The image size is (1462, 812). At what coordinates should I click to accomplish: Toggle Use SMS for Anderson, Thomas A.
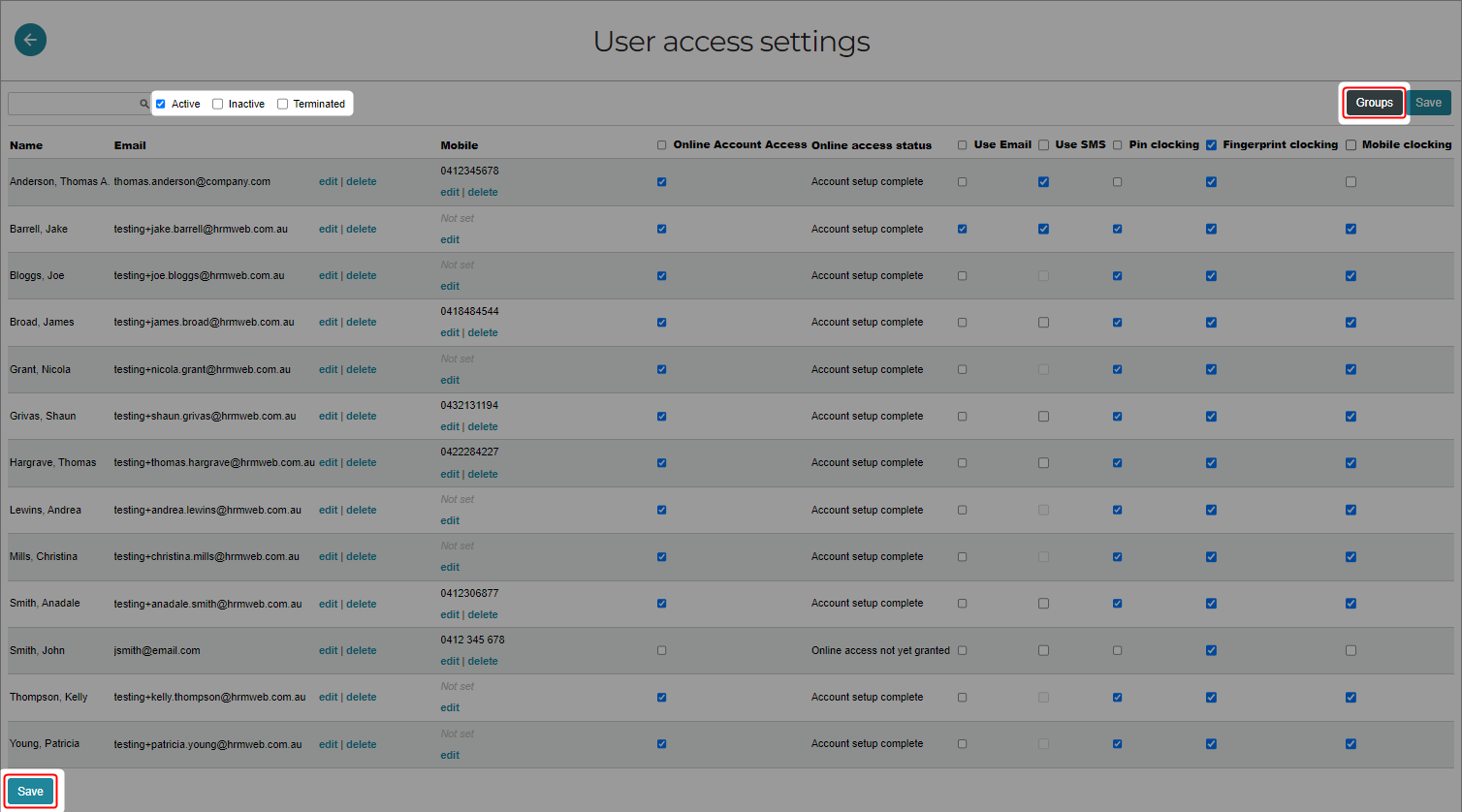(x=1043, y=182)
